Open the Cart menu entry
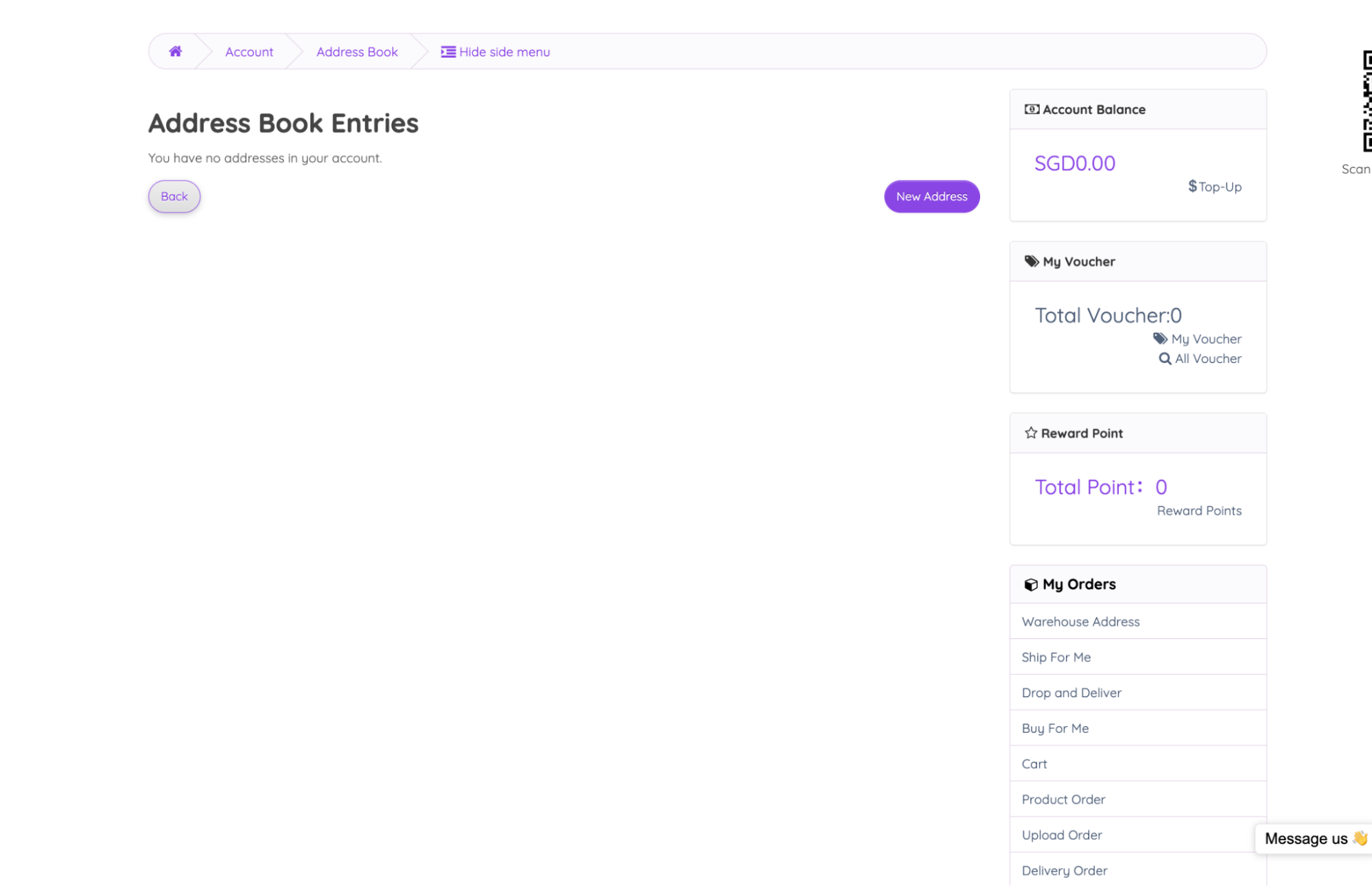This screenshot has width=1372, height=886. (x=1034, y=765)
